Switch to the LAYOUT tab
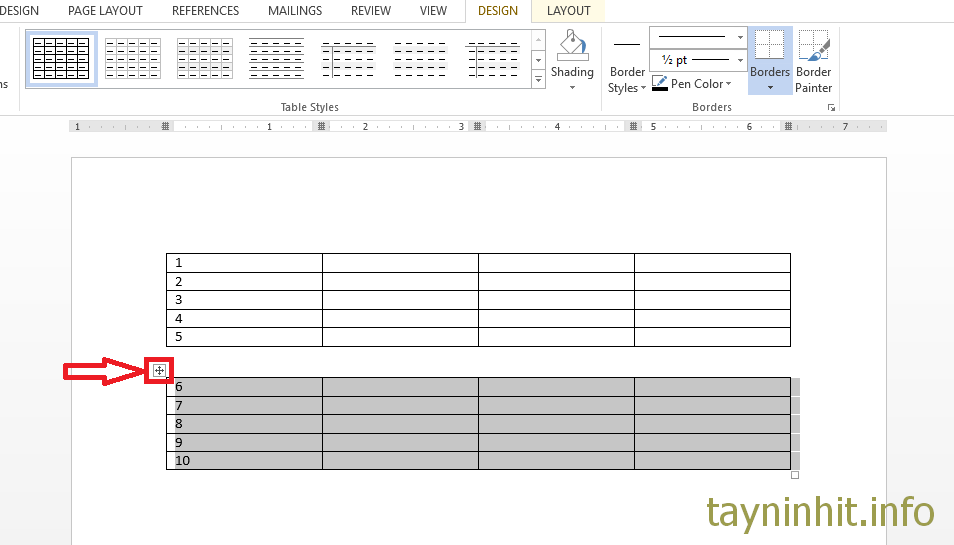The height and width of the screenshot is (545, 954). (x=568, y=11)
